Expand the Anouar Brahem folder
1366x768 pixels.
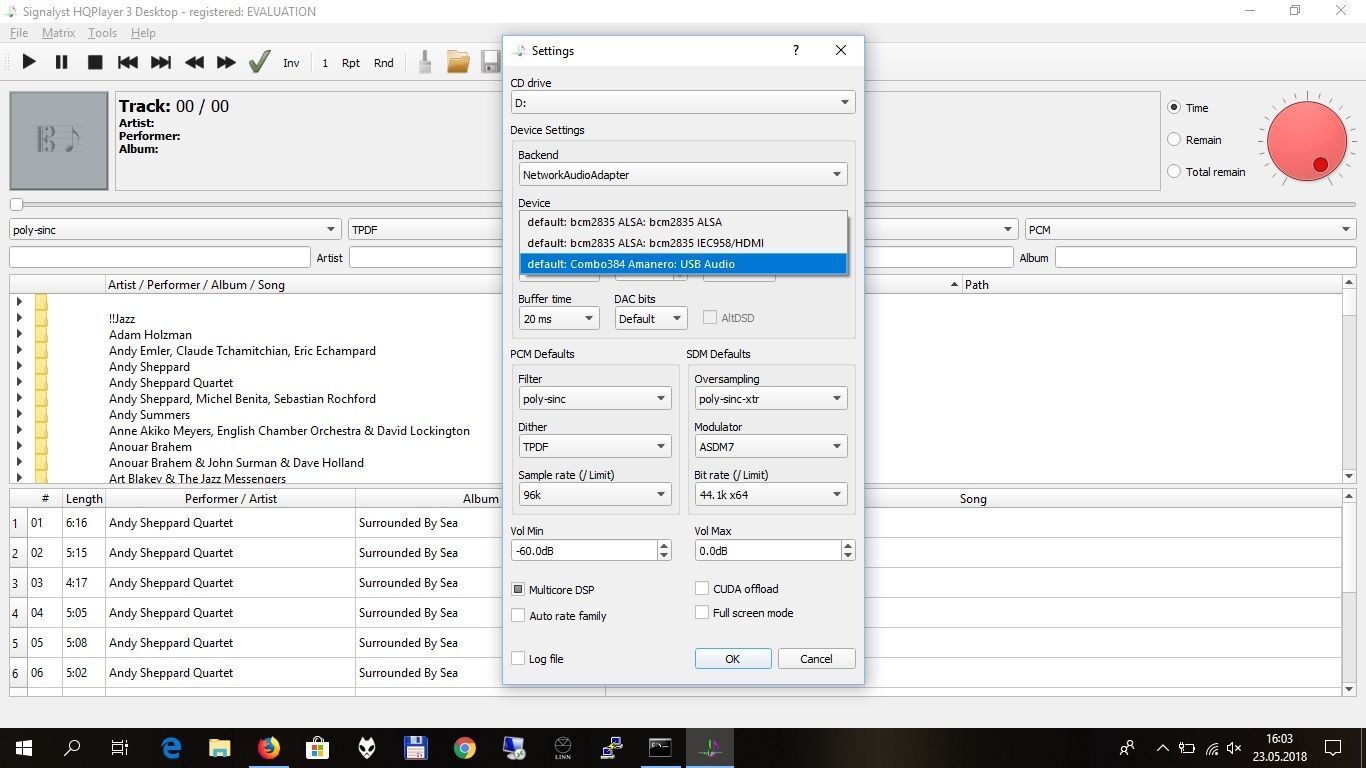pyautogui.click(x=19, y=446)
